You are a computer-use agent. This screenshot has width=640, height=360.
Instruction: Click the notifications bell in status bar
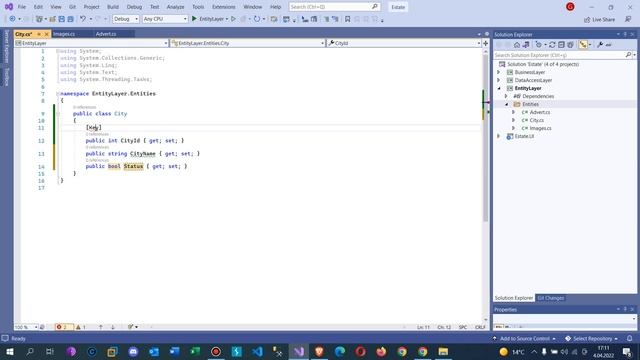pos(630,338)
